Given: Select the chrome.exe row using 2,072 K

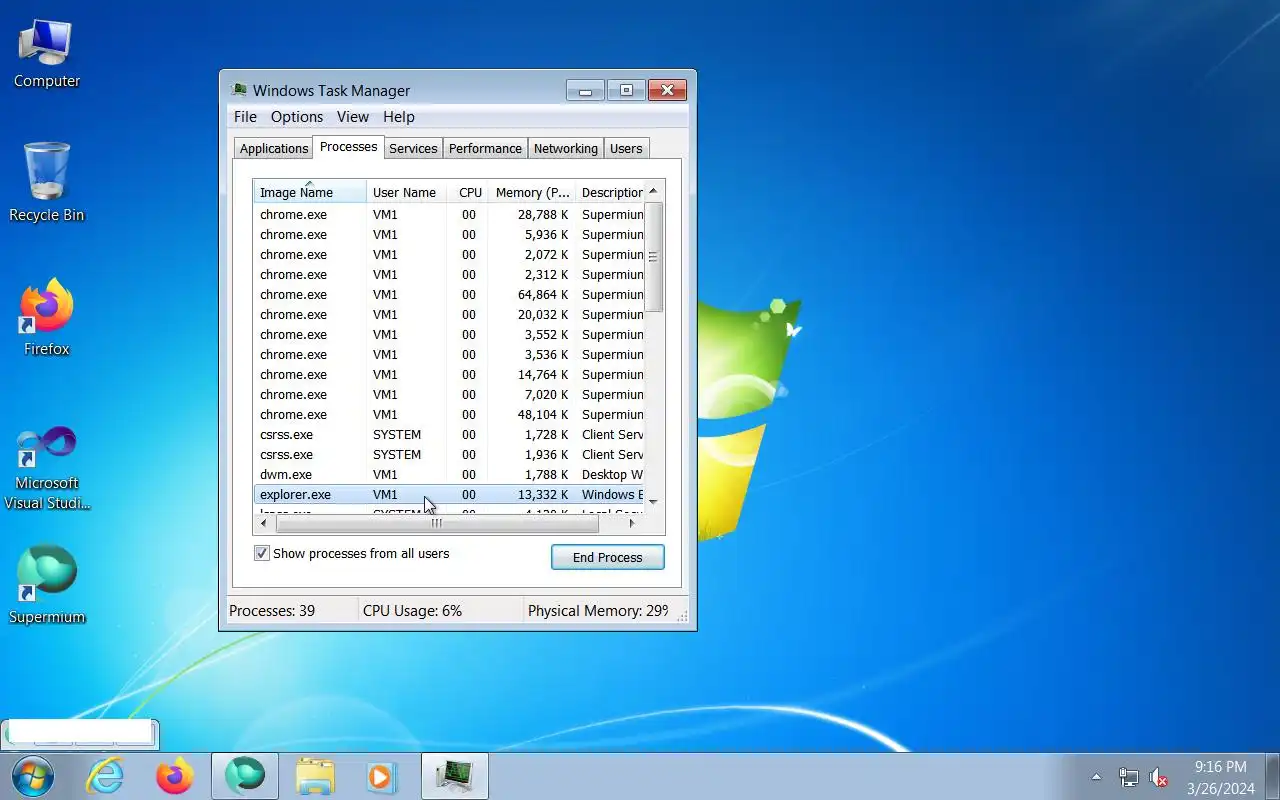Looking at the screenshot, I should [449, 254].
